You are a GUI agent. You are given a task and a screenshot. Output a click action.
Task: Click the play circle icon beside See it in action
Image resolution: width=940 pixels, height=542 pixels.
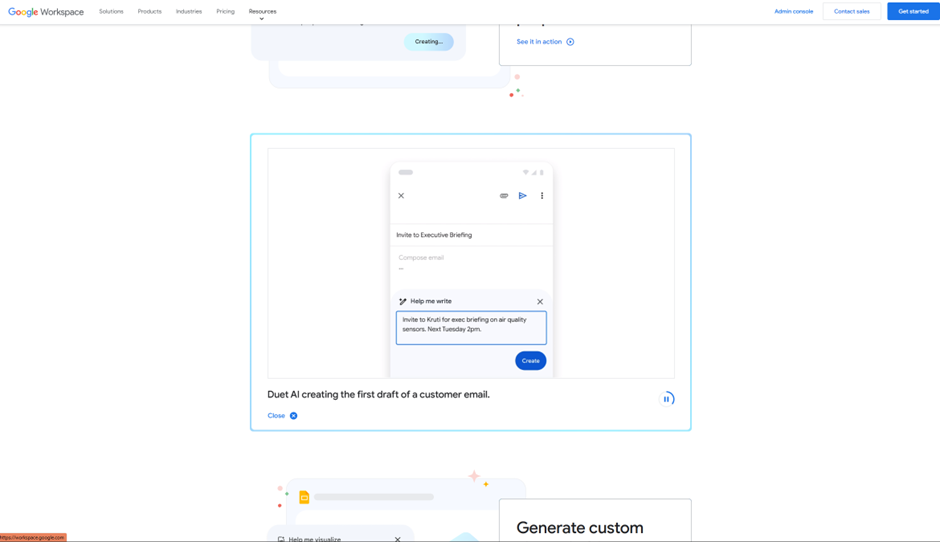coord(570,42)
